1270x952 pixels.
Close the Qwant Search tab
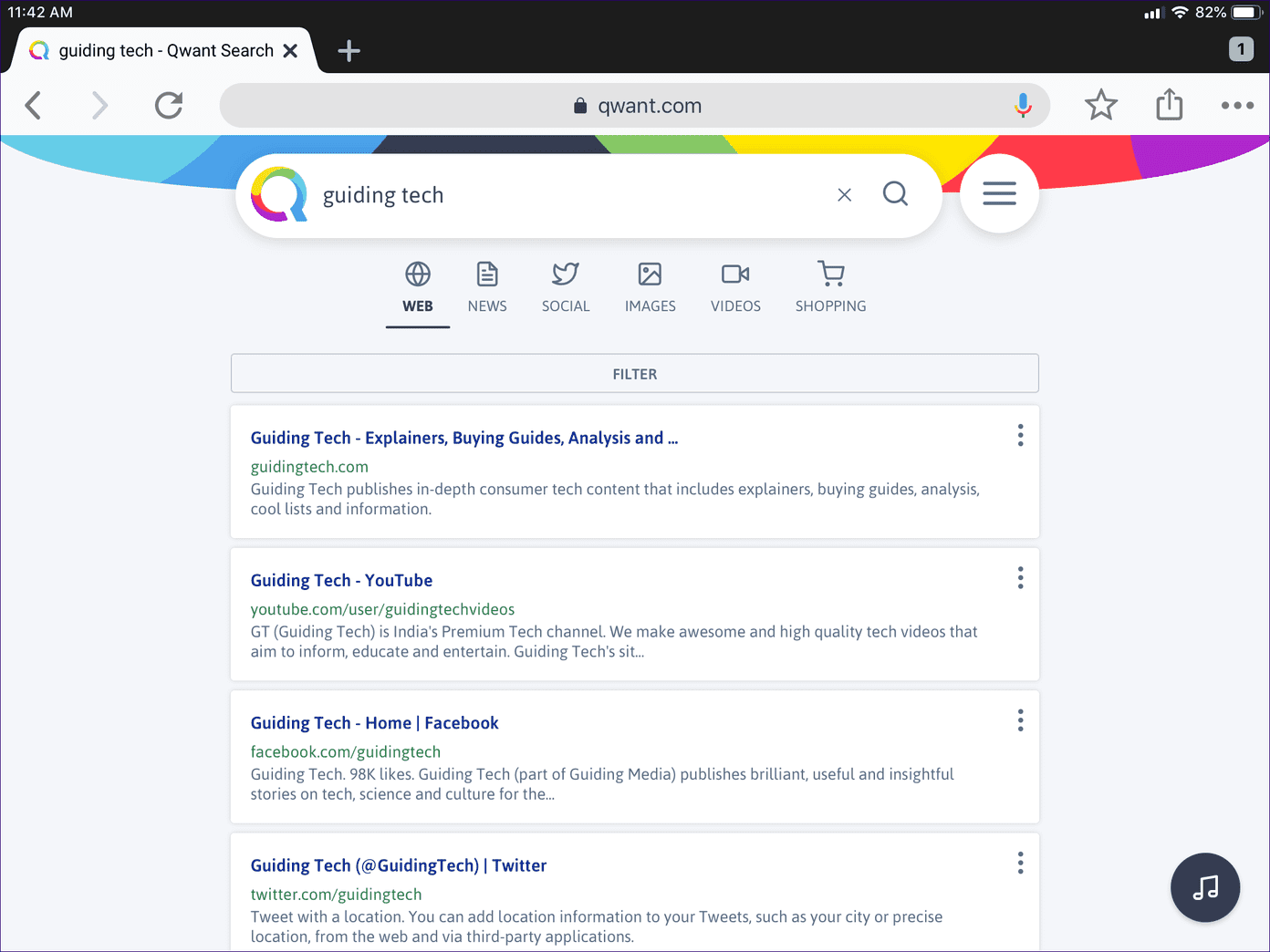pyautogui.click(x=290, y=51)
